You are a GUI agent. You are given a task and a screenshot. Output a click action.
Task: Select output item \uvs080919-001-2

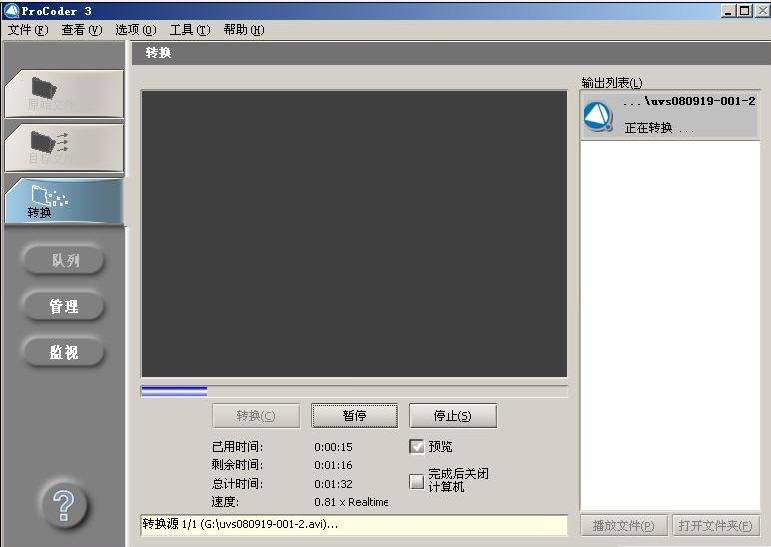(x=670, y=116)
